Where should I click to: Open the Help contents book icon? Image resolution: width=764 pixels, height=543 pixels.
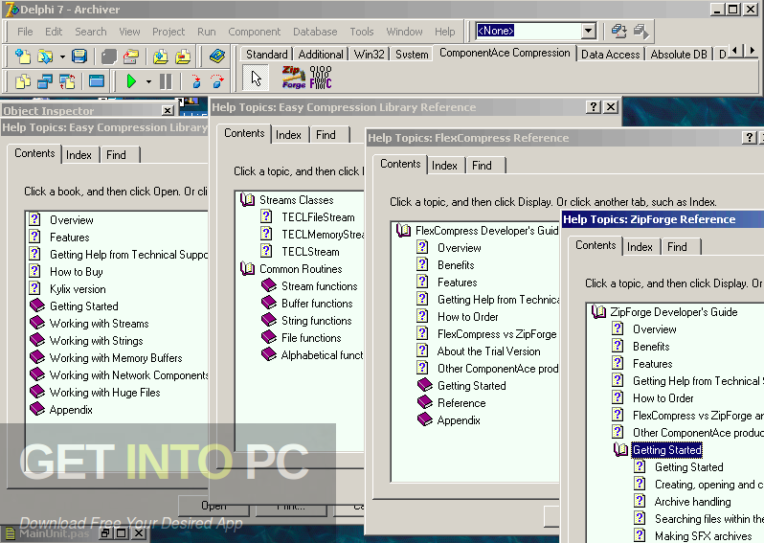coord(217,57)
